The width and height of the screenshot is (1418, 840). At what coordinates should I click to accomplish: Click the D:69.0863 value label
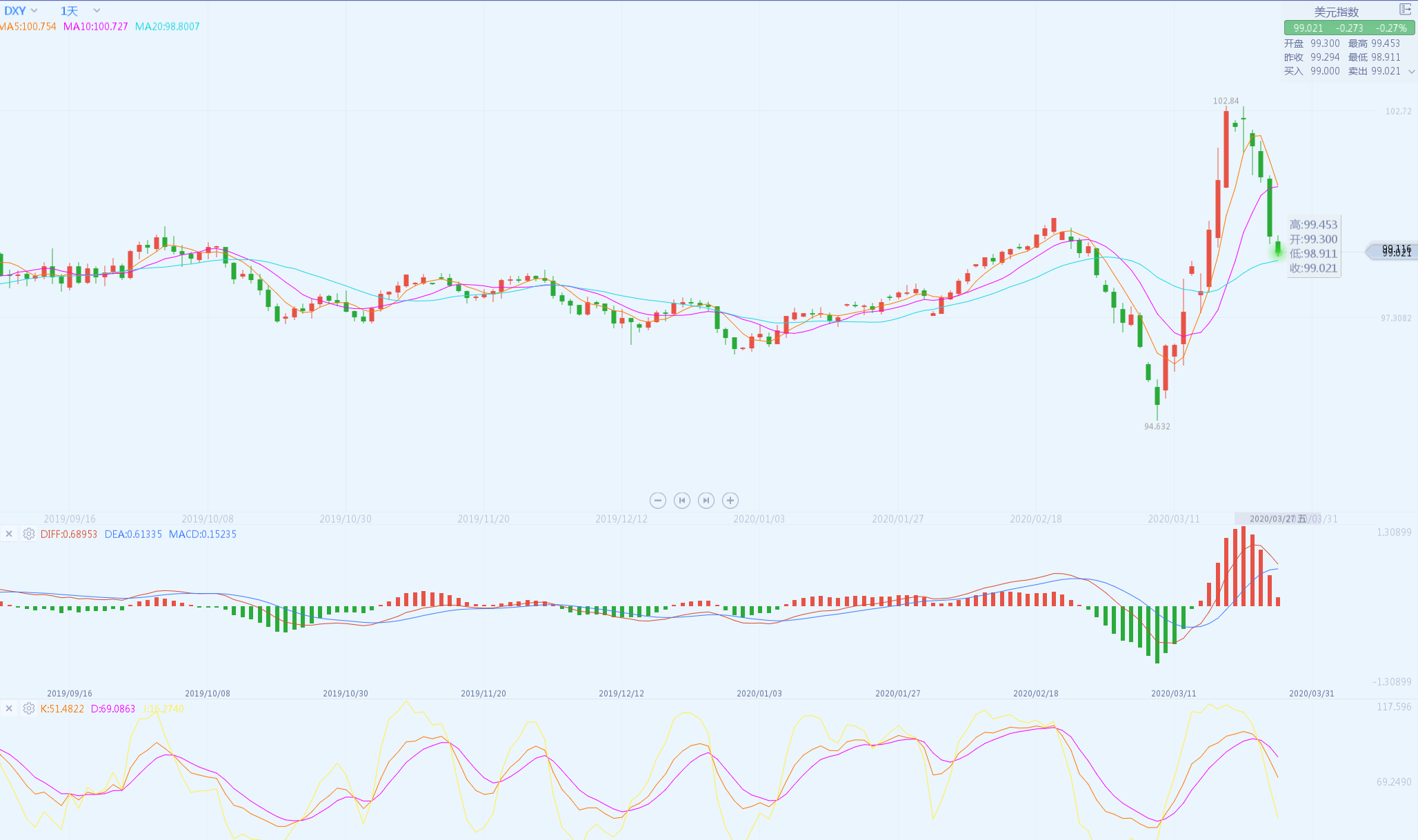113,709
